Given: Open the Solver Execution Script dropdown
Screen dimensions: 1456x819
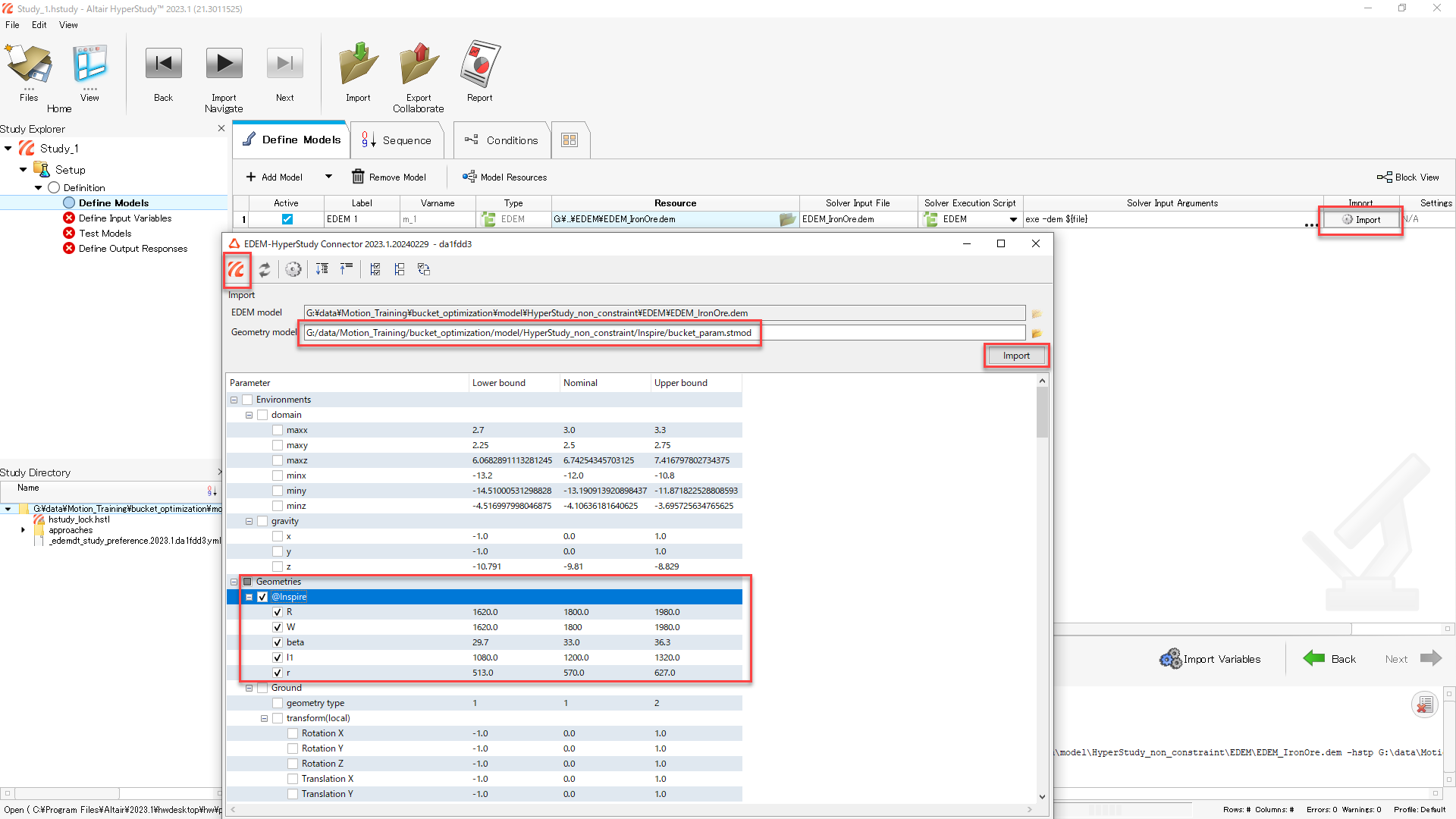Looking at the screenshot, I should point(1013,219).
